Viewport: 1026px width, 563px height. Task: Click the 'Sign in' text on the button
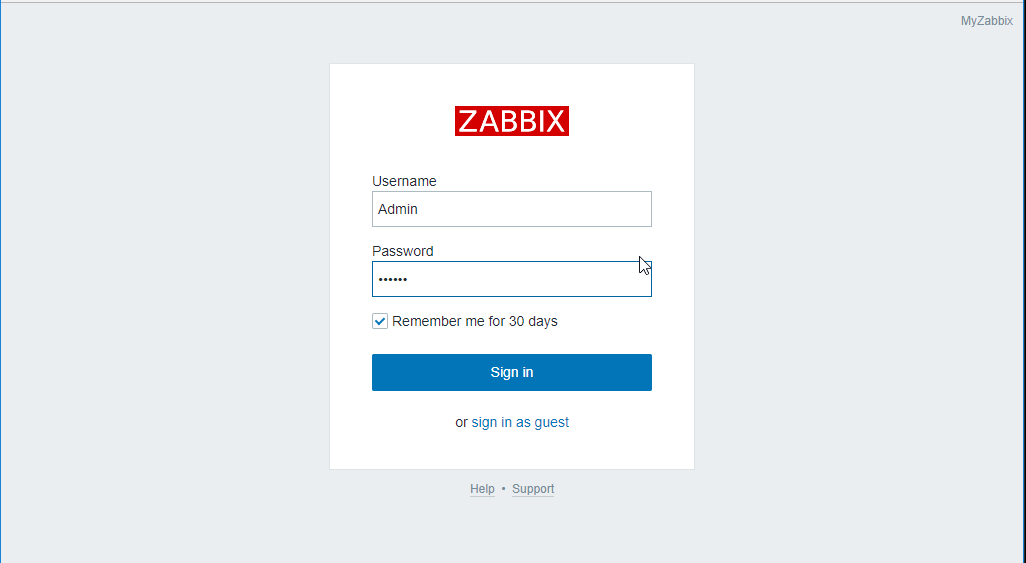(512, 372)
